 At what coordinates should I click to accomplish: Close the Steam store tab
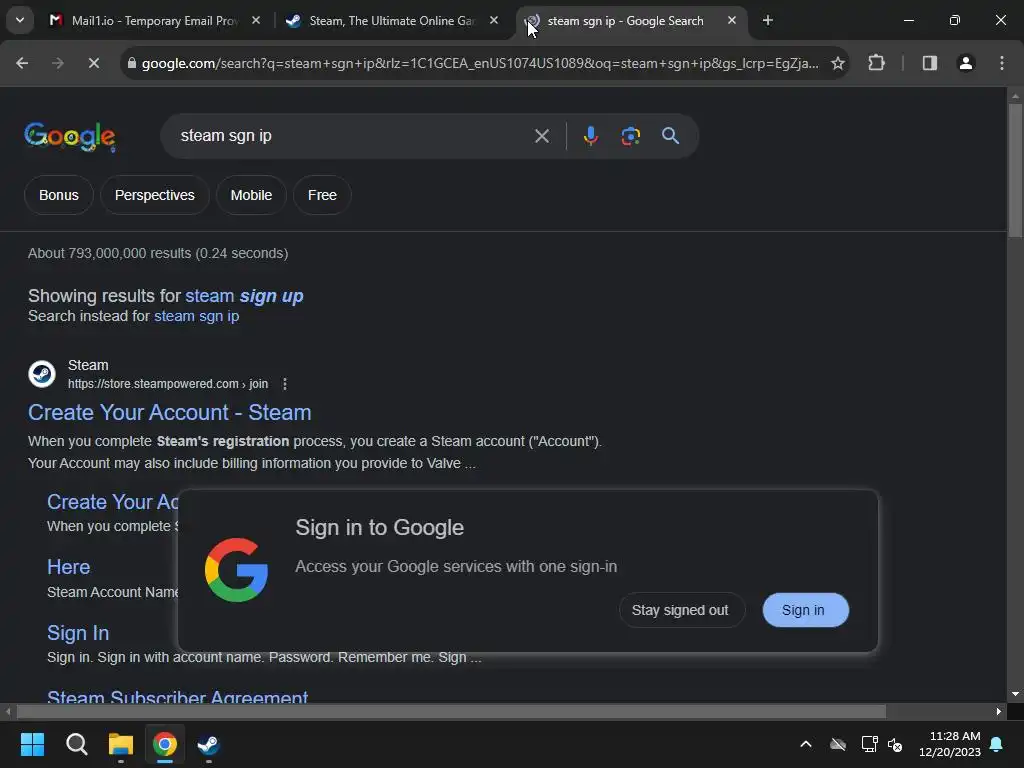[494, 21]
